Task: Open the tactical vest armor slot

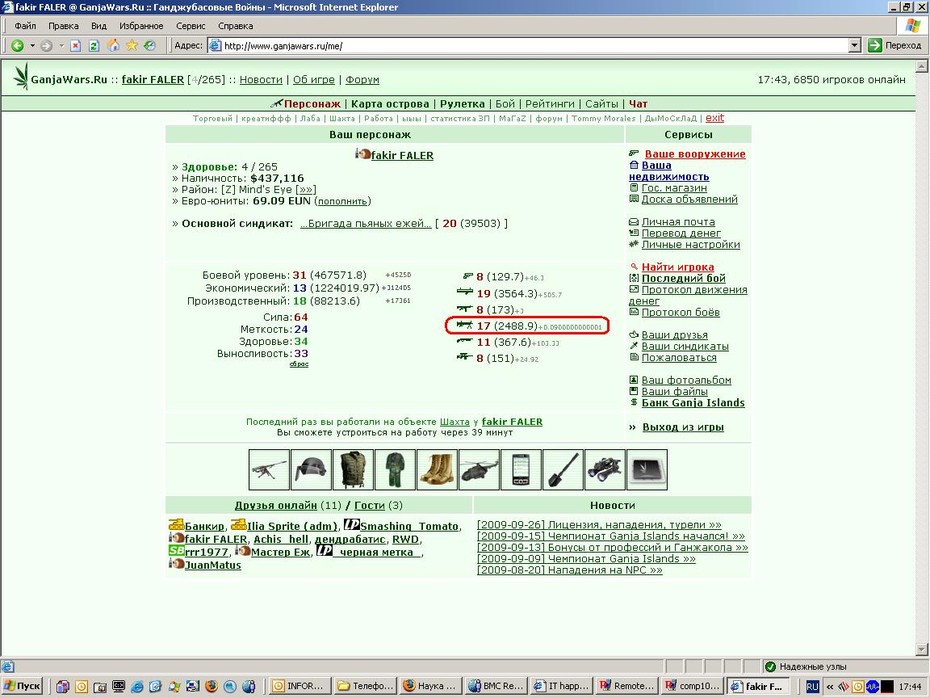Action: tap(353, 470)
